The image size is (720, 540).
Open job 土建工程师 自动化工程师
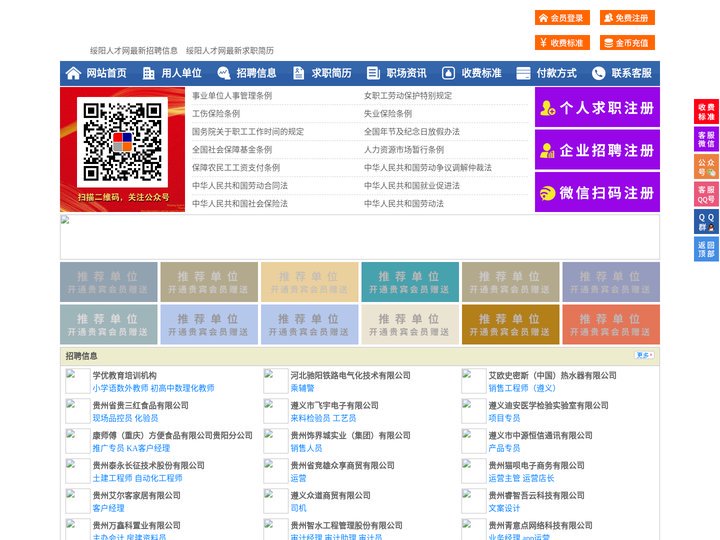[x=137, y=478]
